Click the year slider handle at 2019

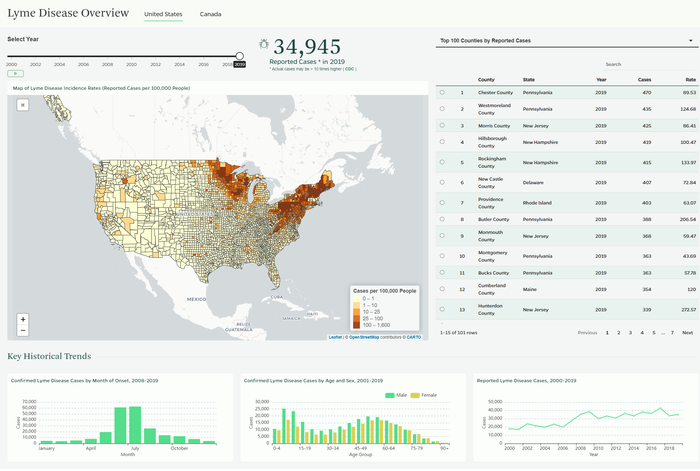240,56
